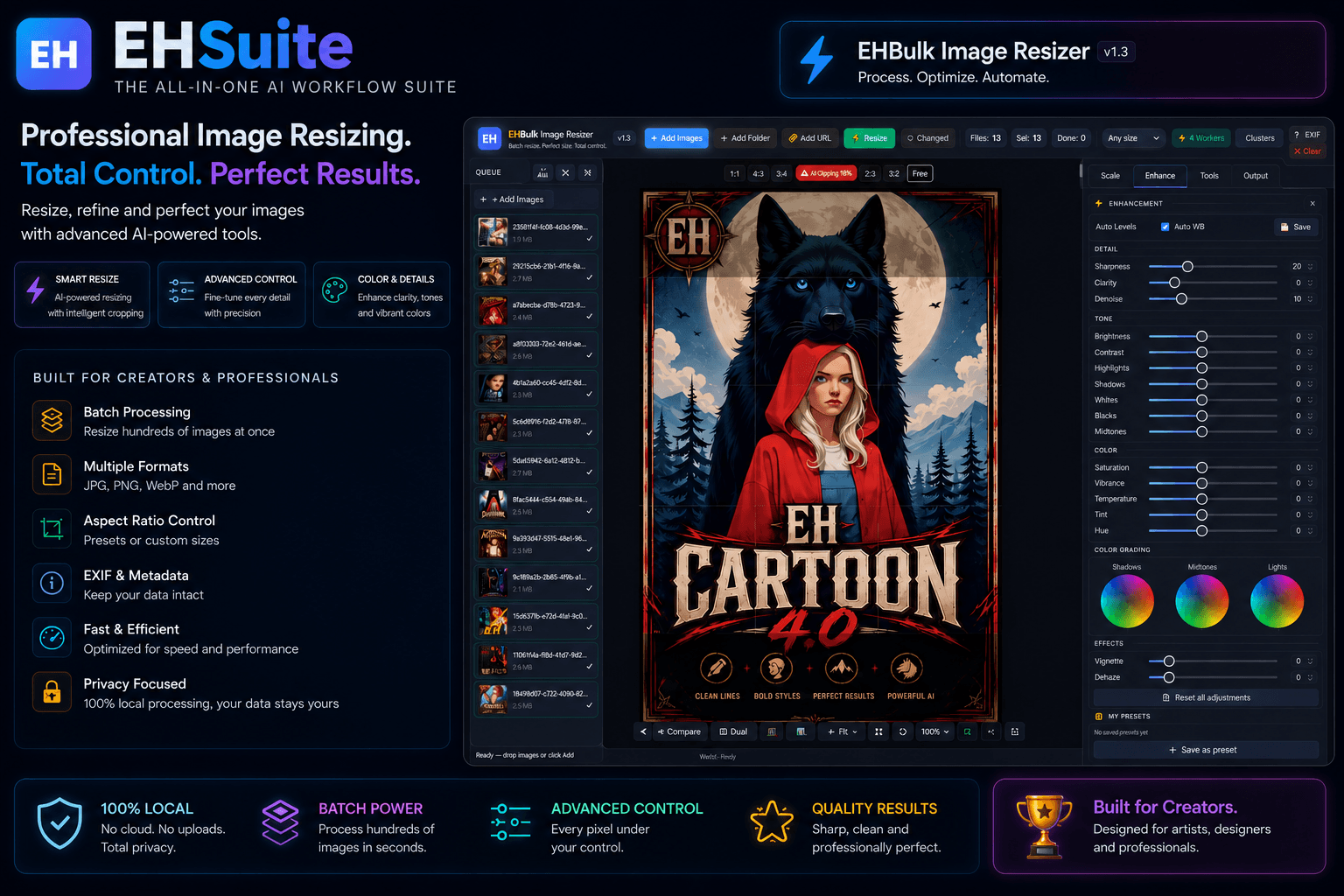Click the blue histogram icon before Fit
The image size is (1344, 896).
[801, 731]
